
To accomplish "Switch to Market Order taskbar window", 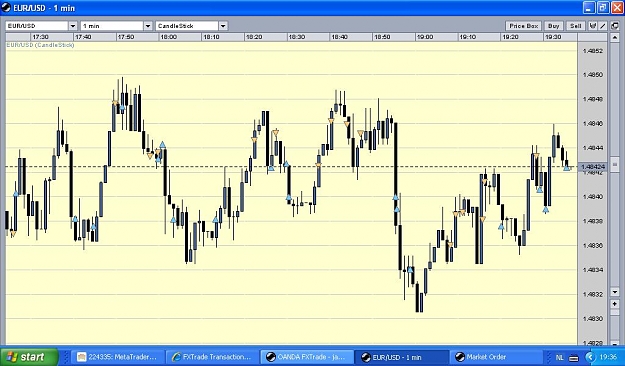I will point(496,357).
